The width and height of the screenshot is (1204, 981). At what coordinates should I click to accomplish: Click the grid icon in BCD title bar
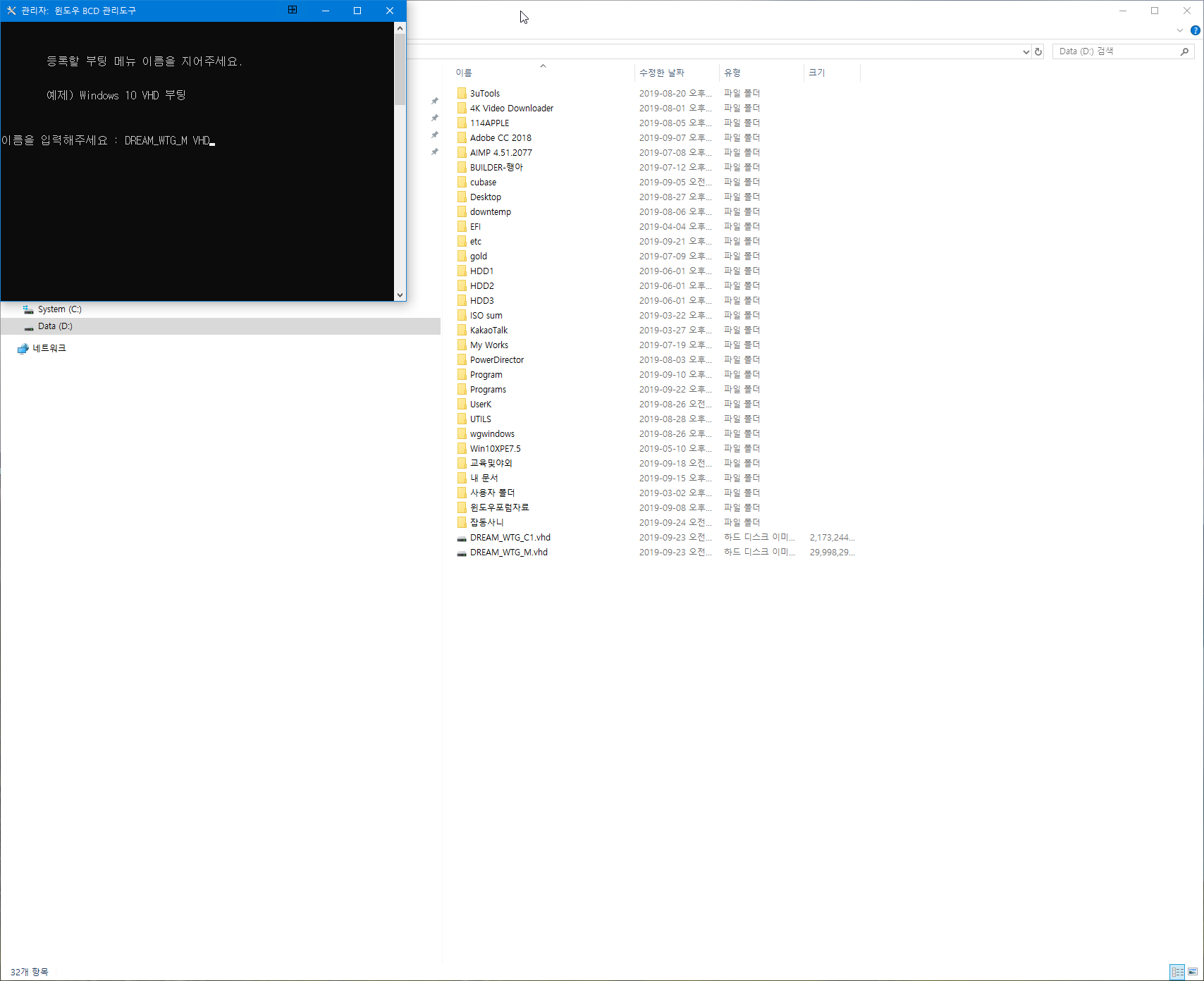click(293, 10)
